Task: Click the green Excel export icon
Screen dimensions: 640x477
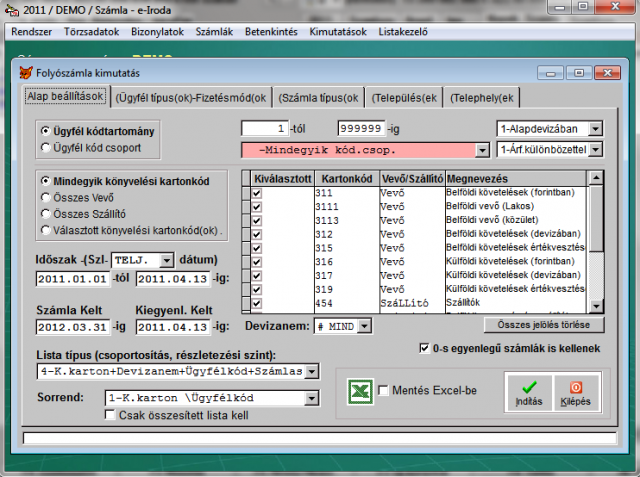Action: coord(360,390)
